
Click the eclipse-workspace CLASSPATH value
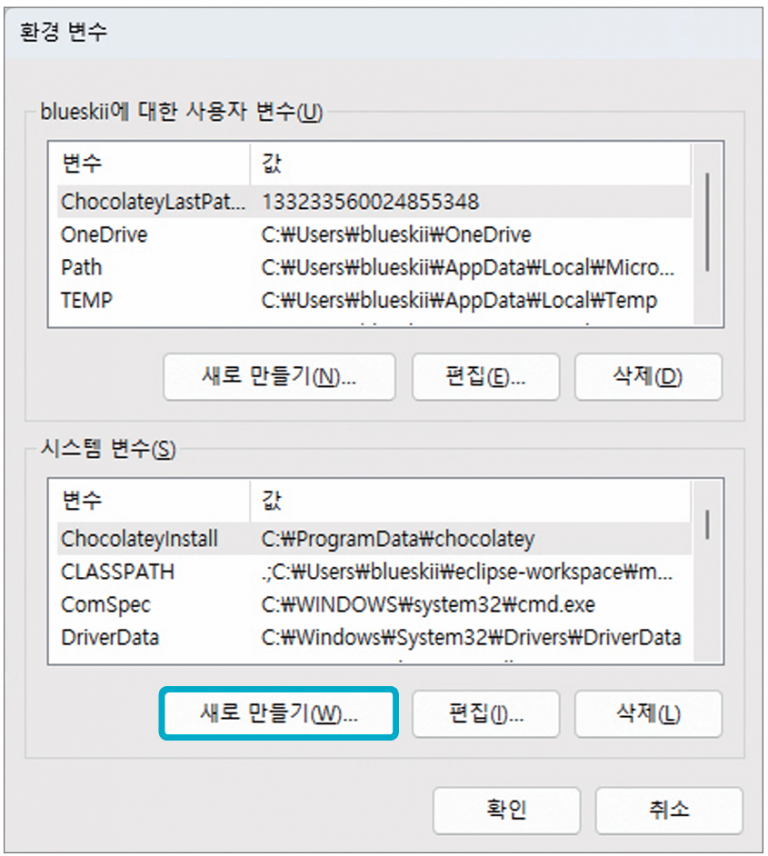(467, 572)
